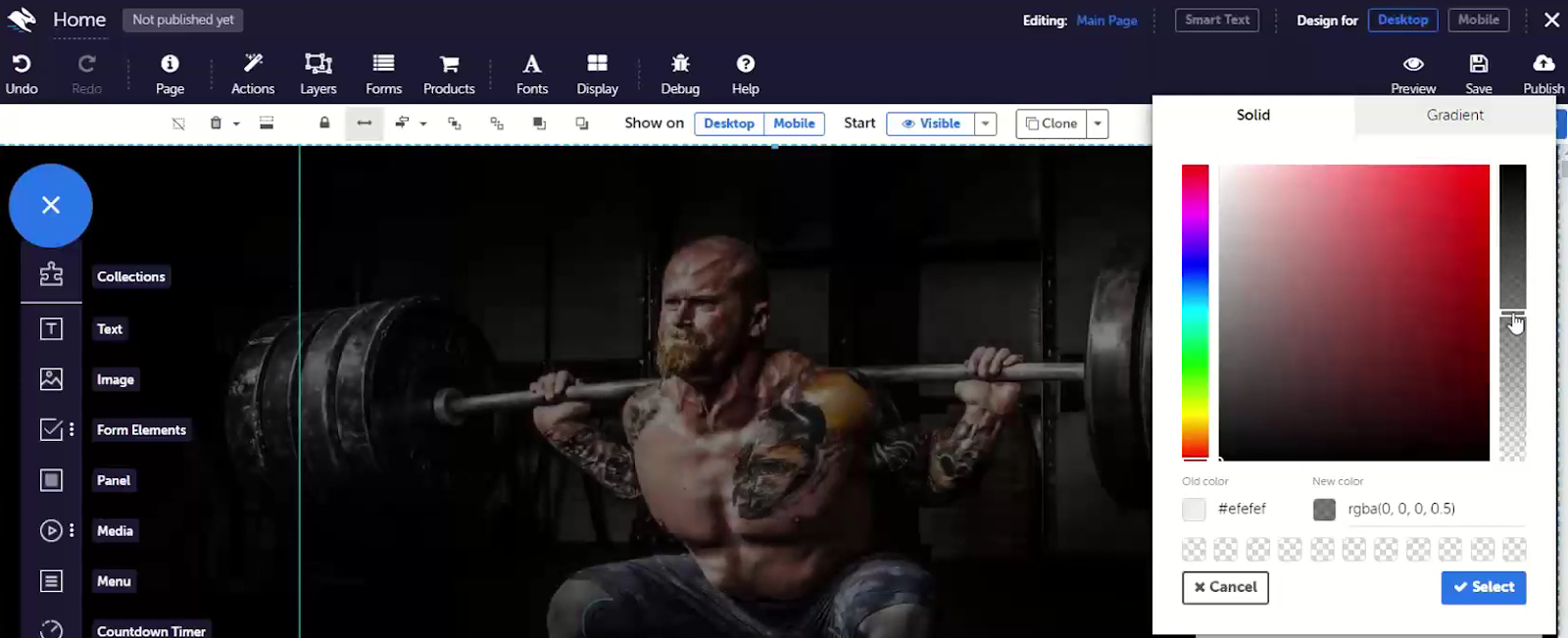The image size is (1568, 638).
Task: Click the full-width stretch arrow icon
Action: (365, 123)
